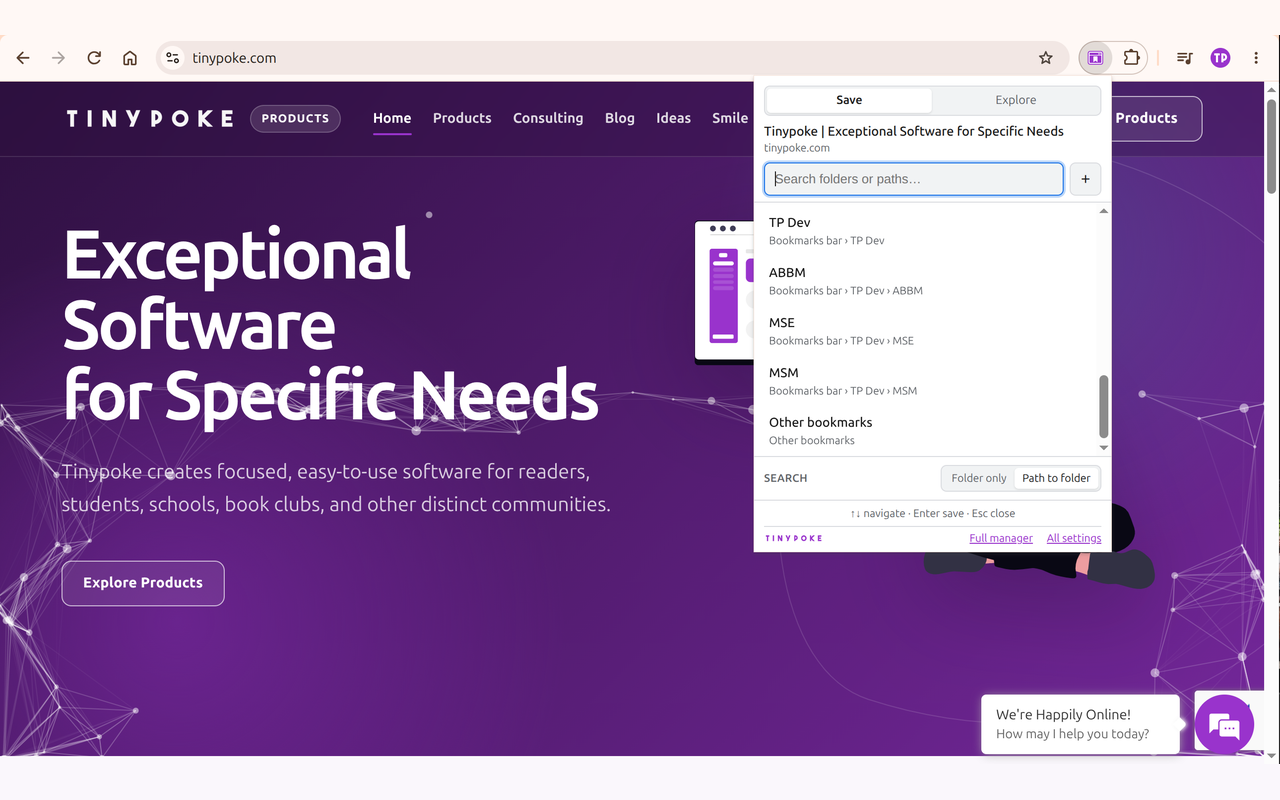The width and height of the screenshot is (1280, 800).
Task: Click the folder list scroll down arrow
Action: pos(1104,448)
